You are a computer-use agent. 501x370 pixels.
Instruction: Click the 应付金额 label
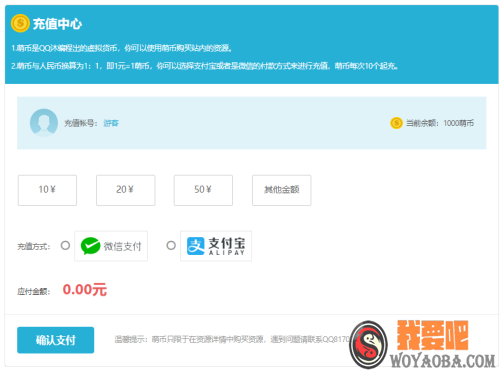(x=34, y=292)
